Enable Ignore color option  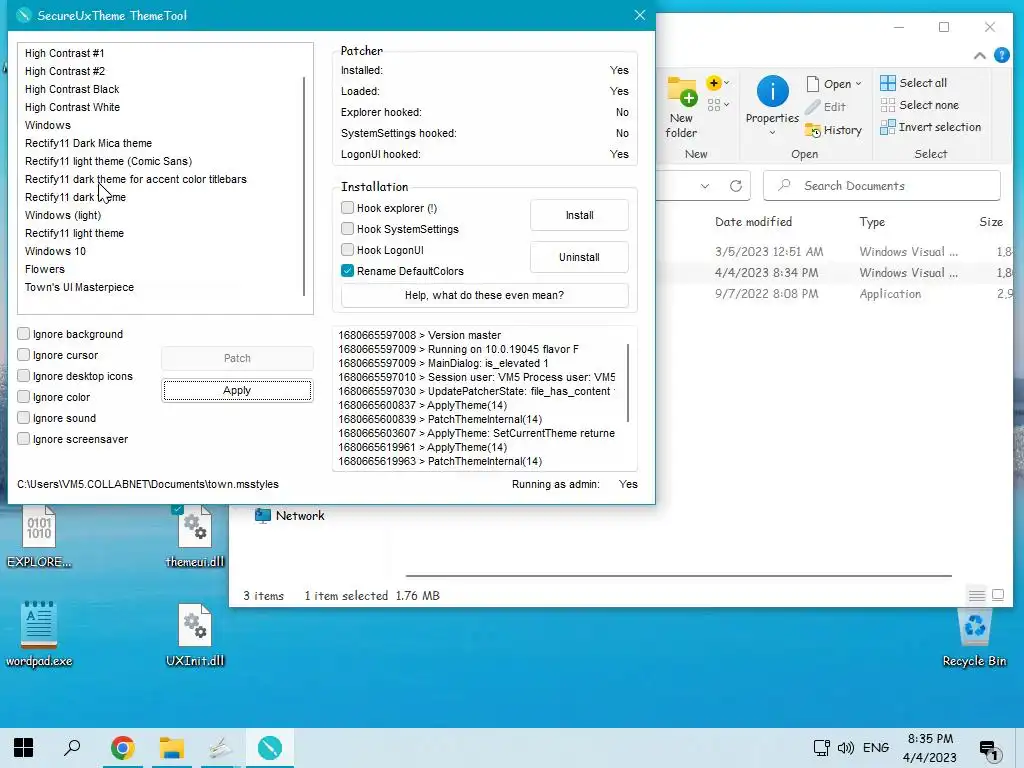(x=24, y=396)
